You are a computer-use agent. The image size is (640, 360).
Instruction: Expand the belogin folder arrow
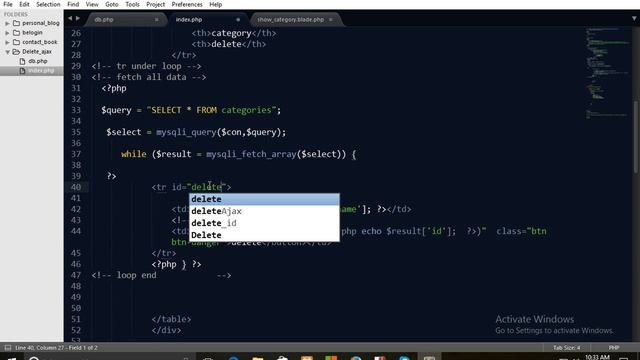[x=7, y=33]
